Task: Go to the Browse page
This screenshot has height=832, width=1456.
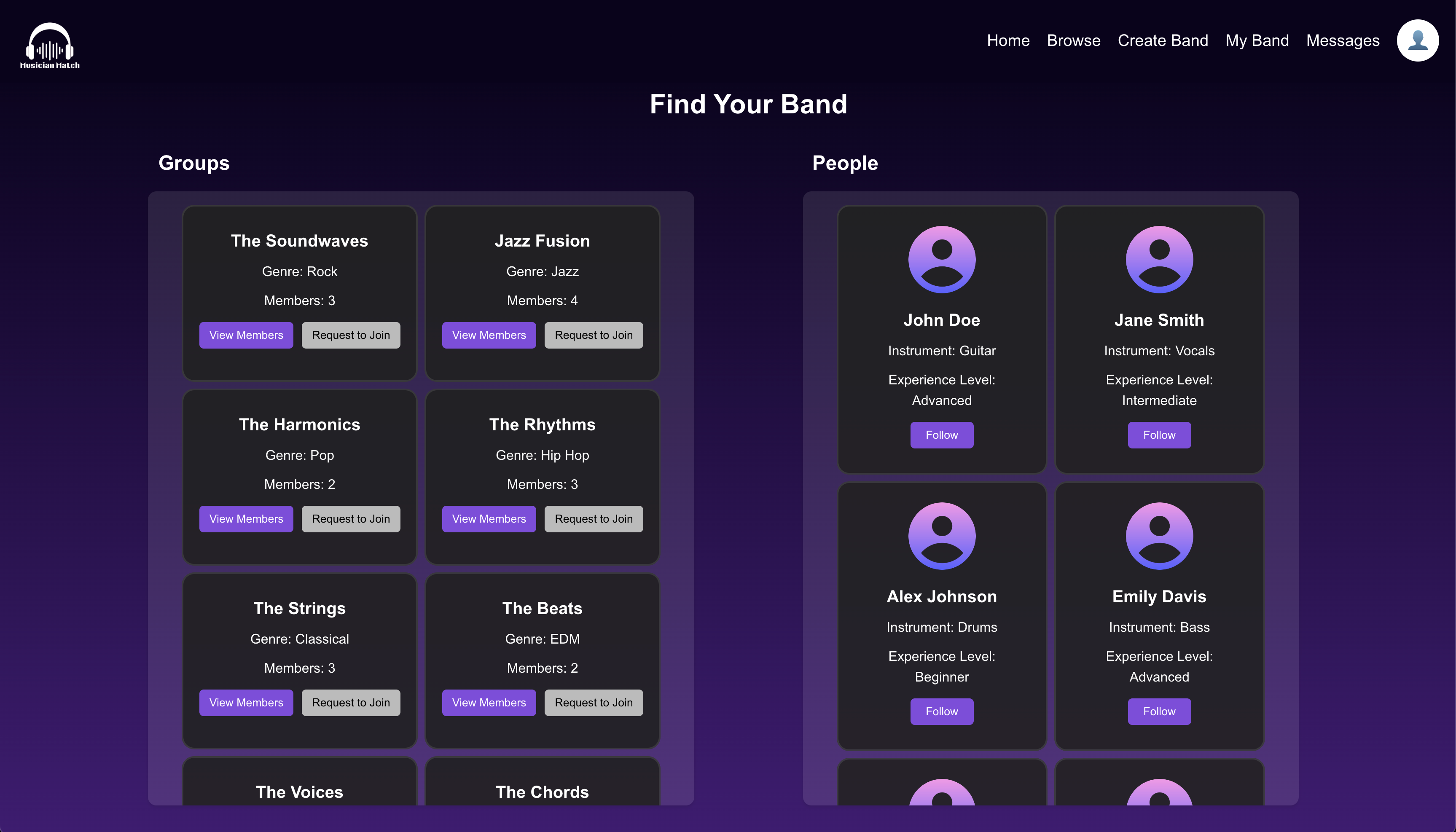Action: (1073, 40)
